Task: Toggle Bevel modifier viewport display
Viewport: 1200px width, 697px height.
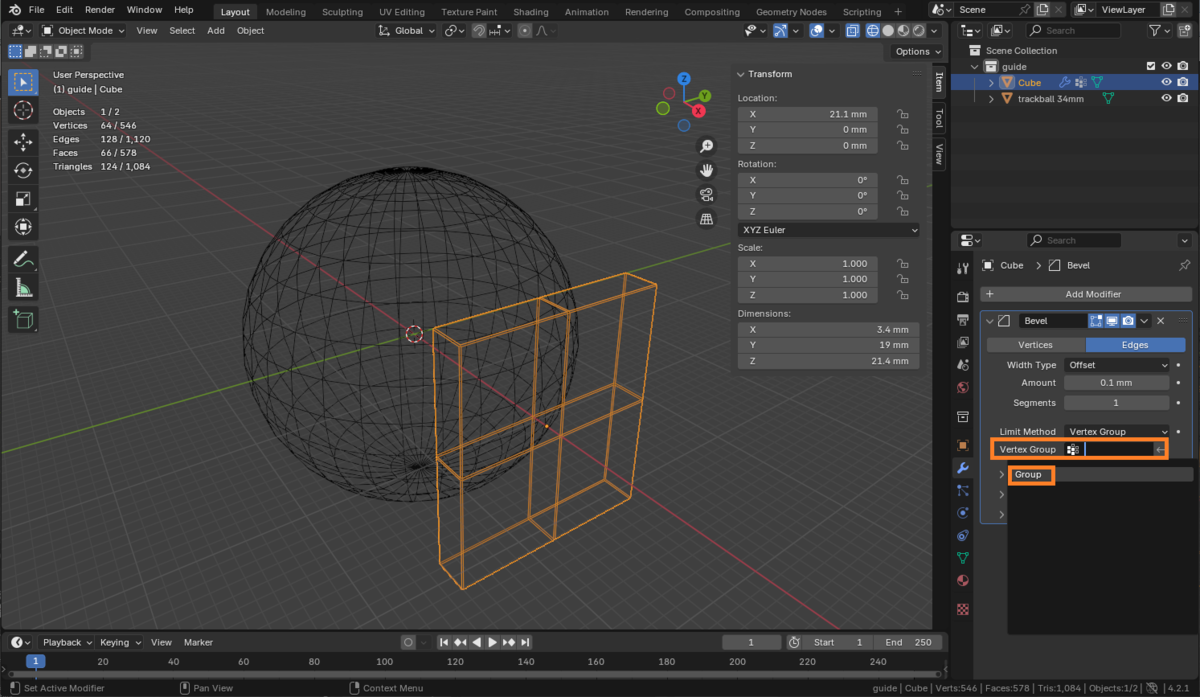Action: (1112, 321)
